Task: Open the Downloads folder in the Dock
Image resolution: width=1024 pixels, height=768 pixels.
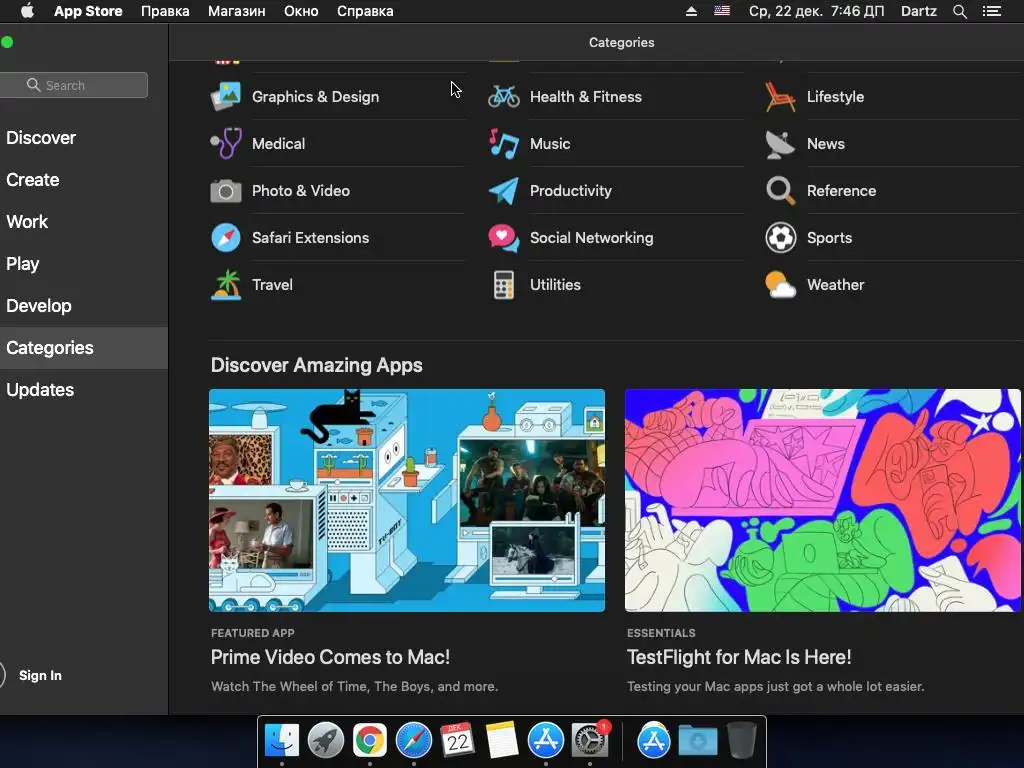Action: coord(697,741)
